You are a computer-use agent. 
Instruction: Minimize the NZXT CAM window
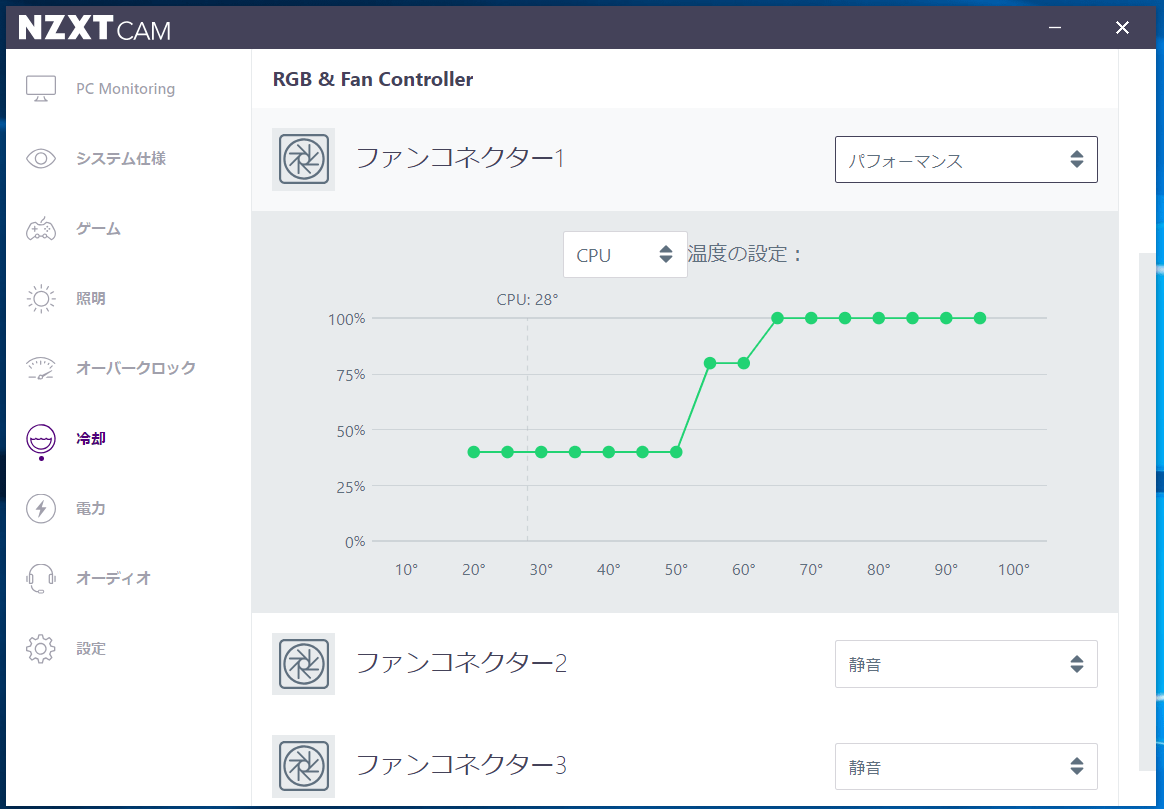click(x=1055, y=27)
